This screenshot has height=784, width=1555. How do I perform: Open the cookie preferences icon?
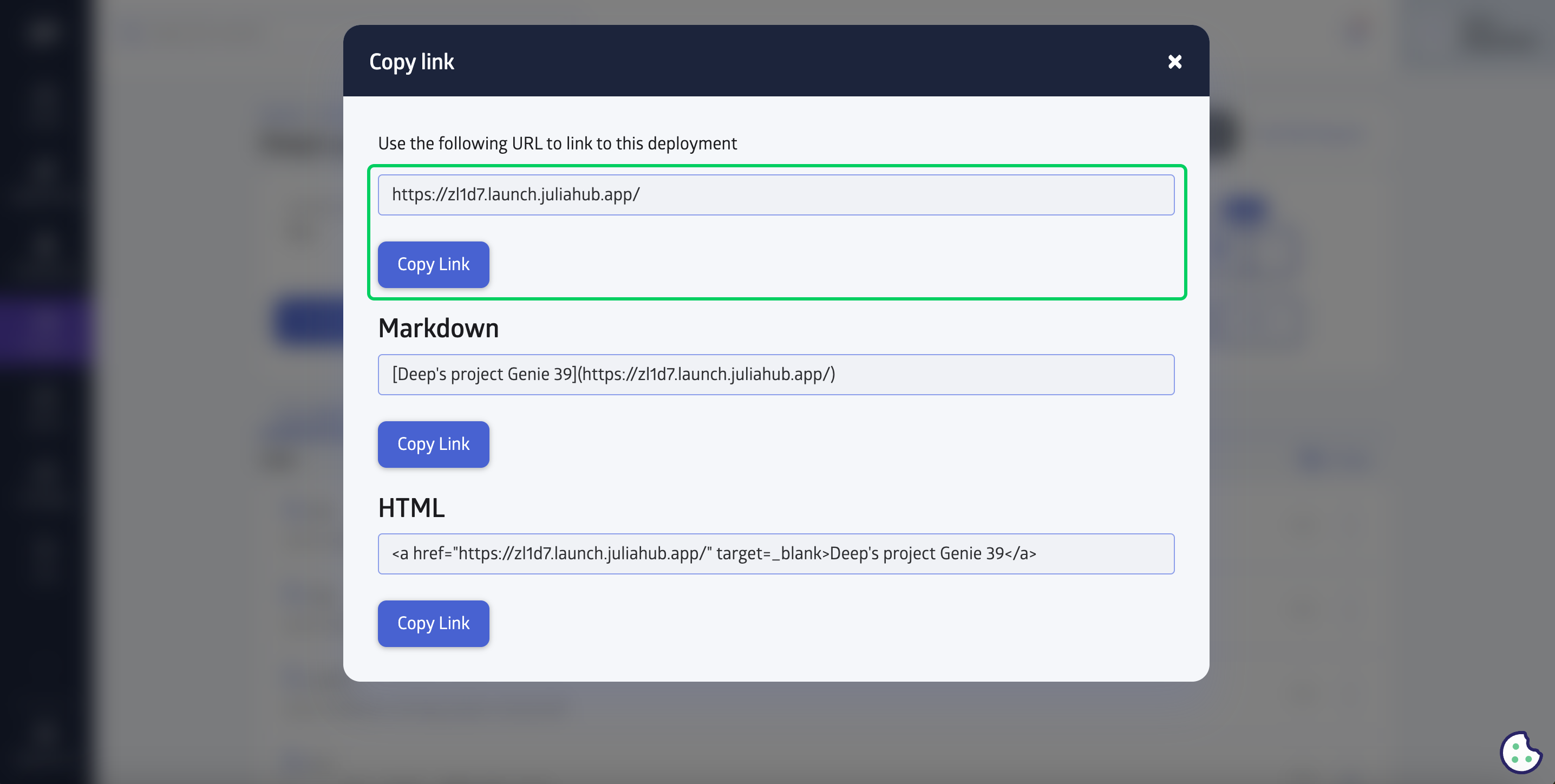click(x=1520, y=752)
